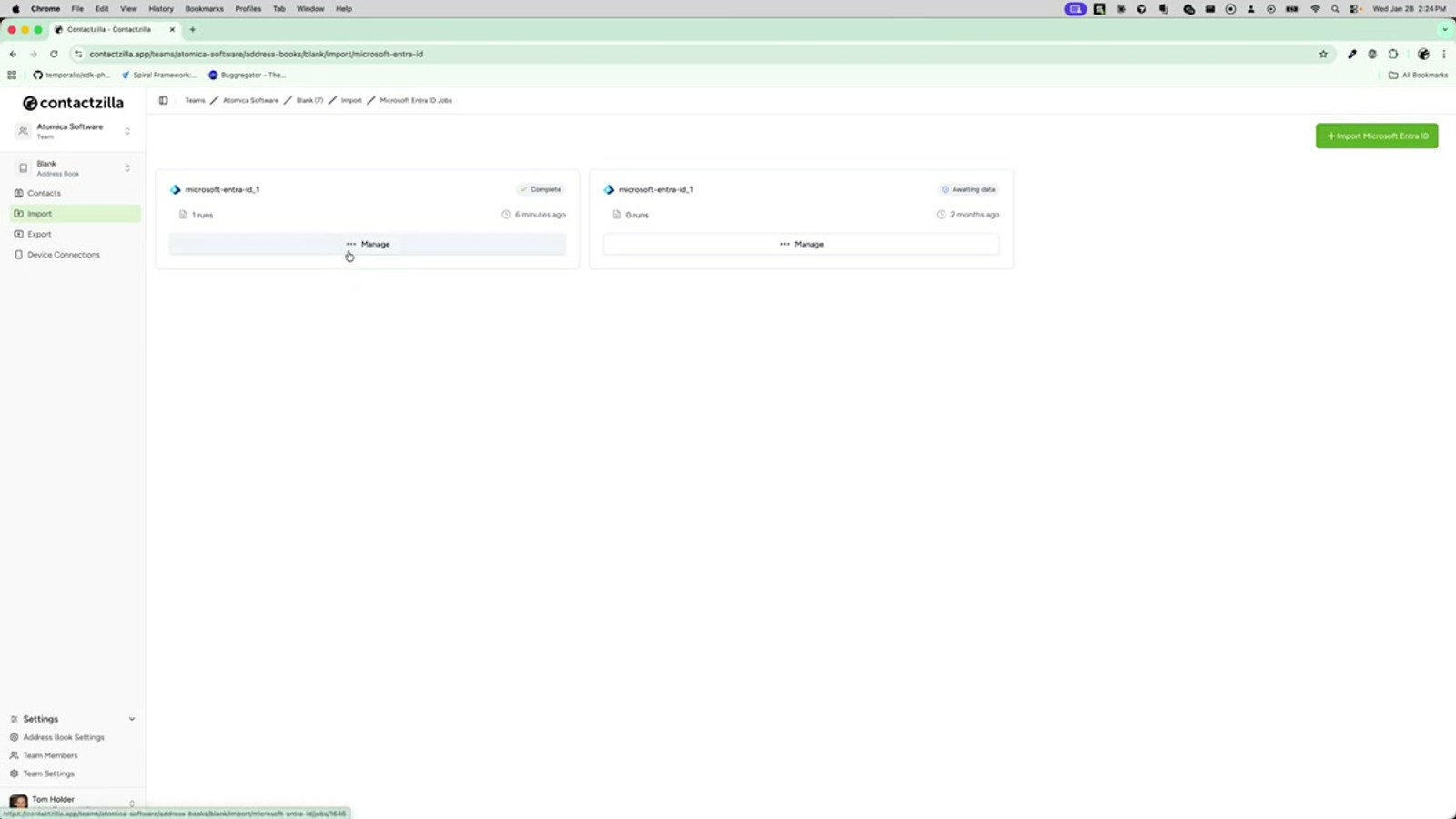Click the Awaiting data status badge

968,189
